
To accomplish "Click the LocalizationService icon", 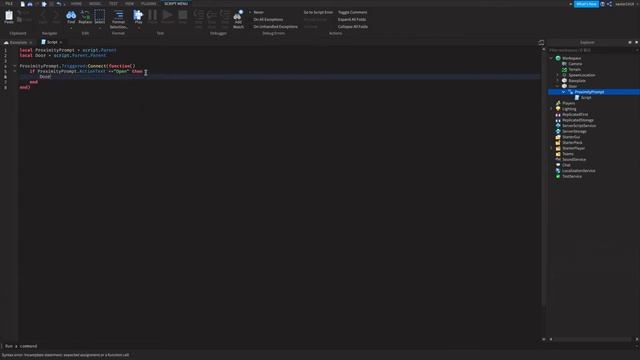I will 558,171.
